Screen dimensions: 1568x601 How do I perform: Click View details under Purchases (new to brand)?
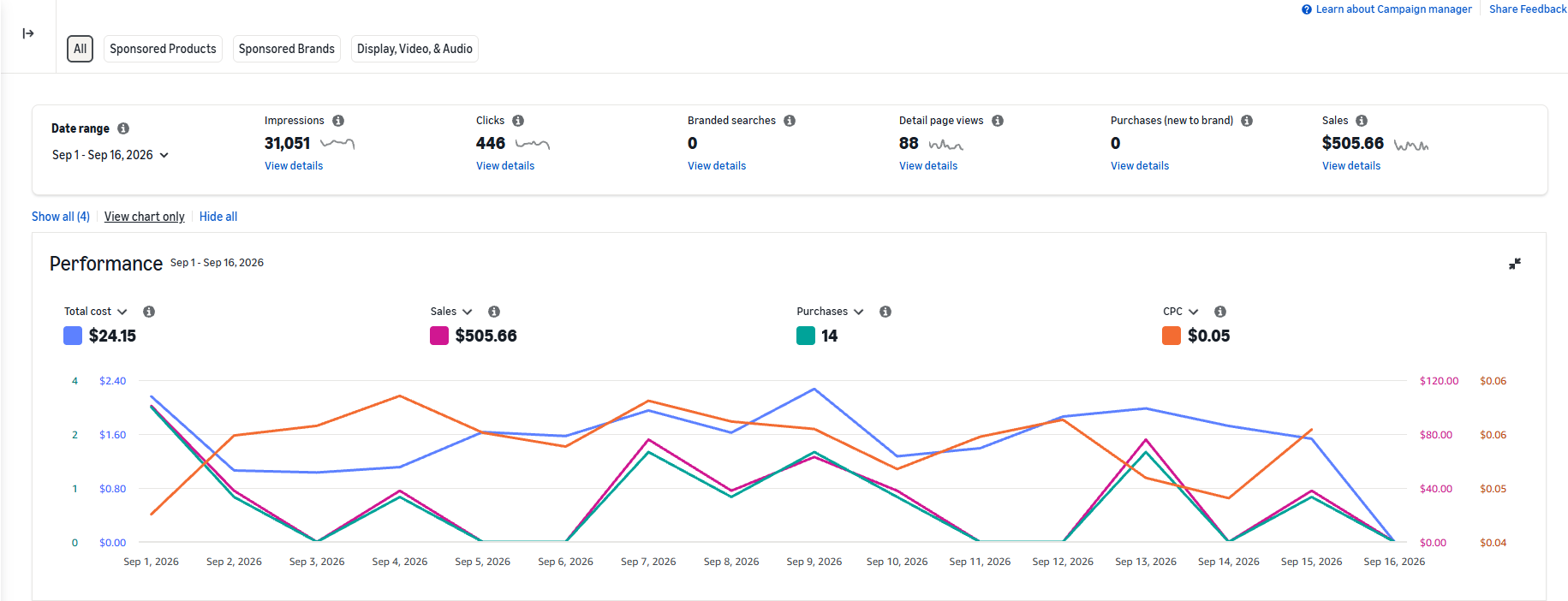[1140, 166]
